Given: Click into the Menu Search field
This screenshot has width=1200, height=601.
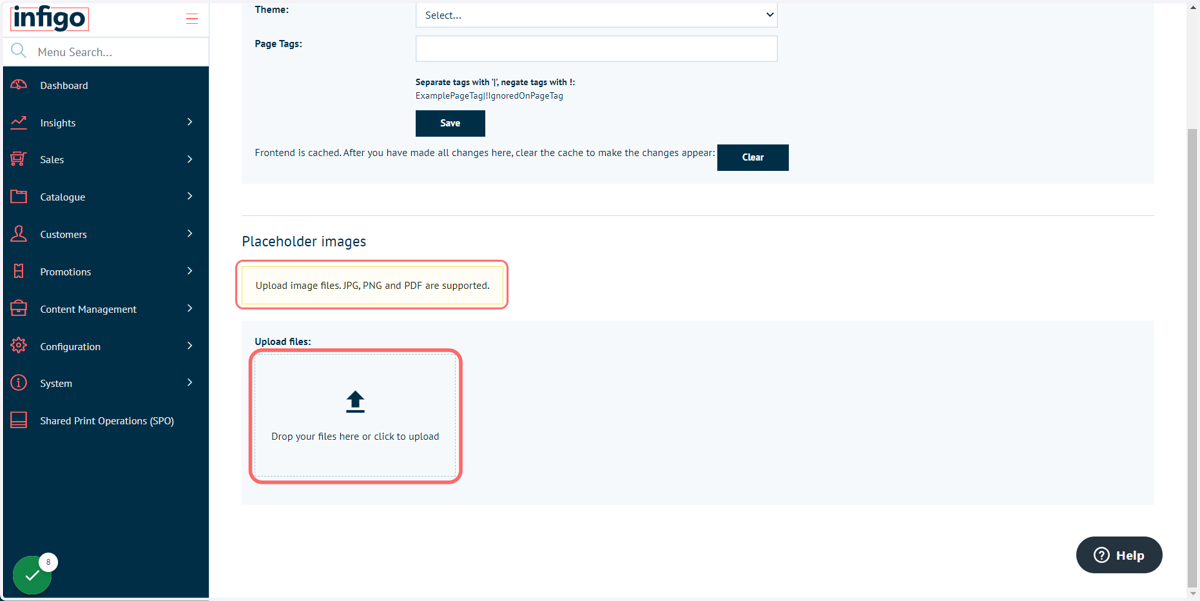Looking at the screenshot, I should pyautogui.click(x=120, y=51).
